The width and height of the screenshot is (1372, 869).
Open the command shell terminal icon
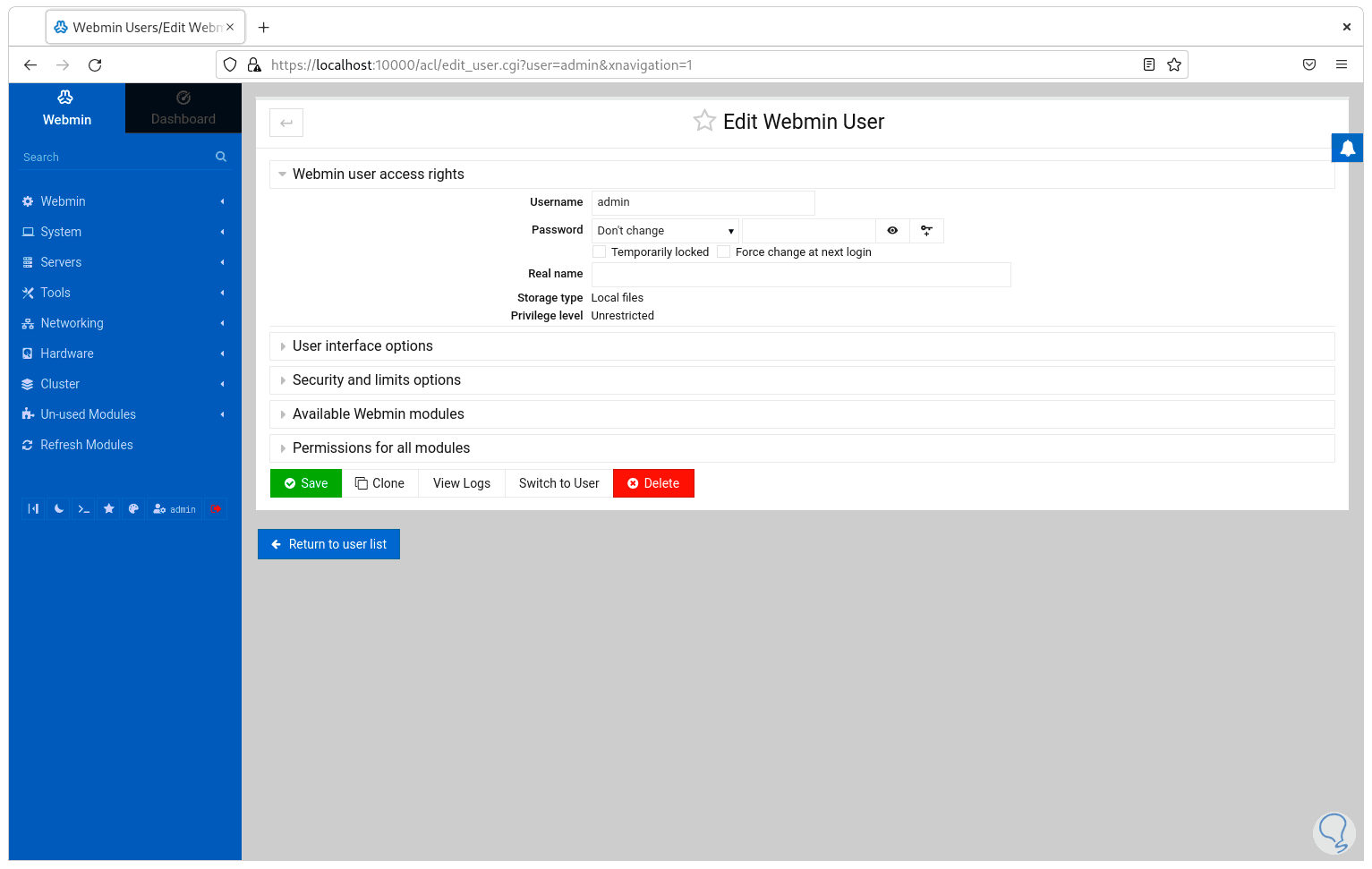click(x=84, y=509)
